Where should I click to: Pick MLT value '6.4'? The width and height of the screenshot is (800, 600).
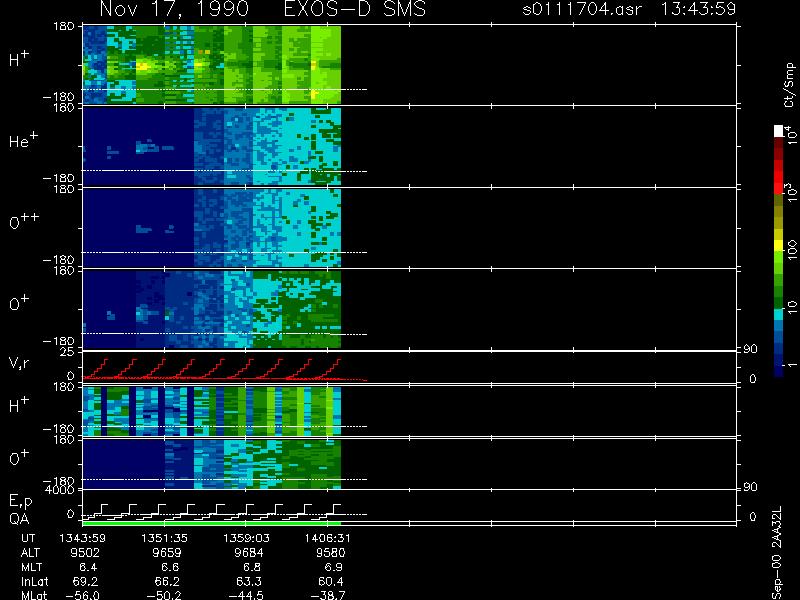click(x=88, y=567)
